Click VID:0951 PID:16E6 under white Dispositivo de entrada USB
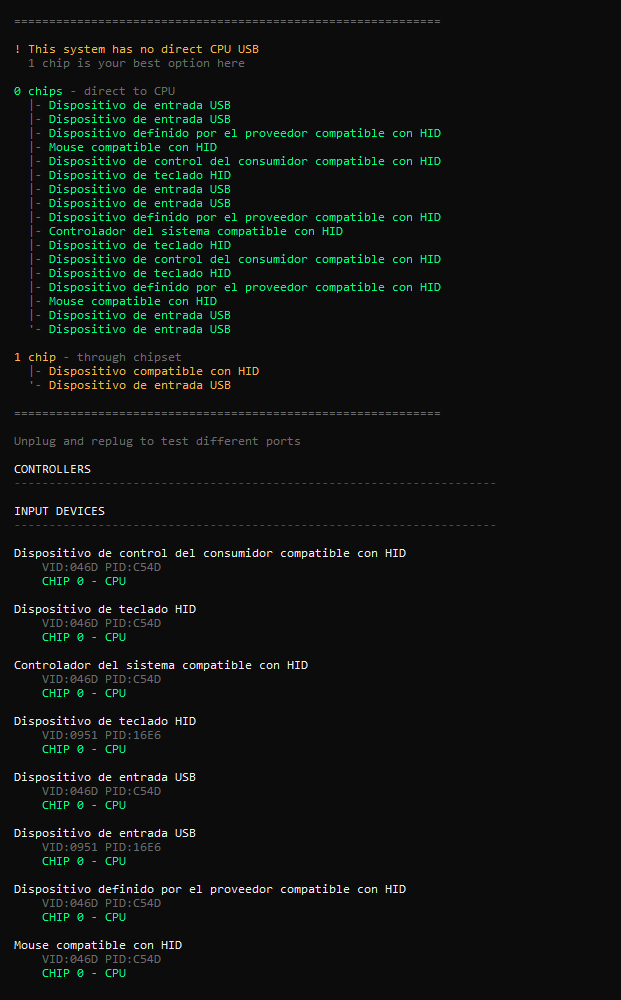 [101, 848]
